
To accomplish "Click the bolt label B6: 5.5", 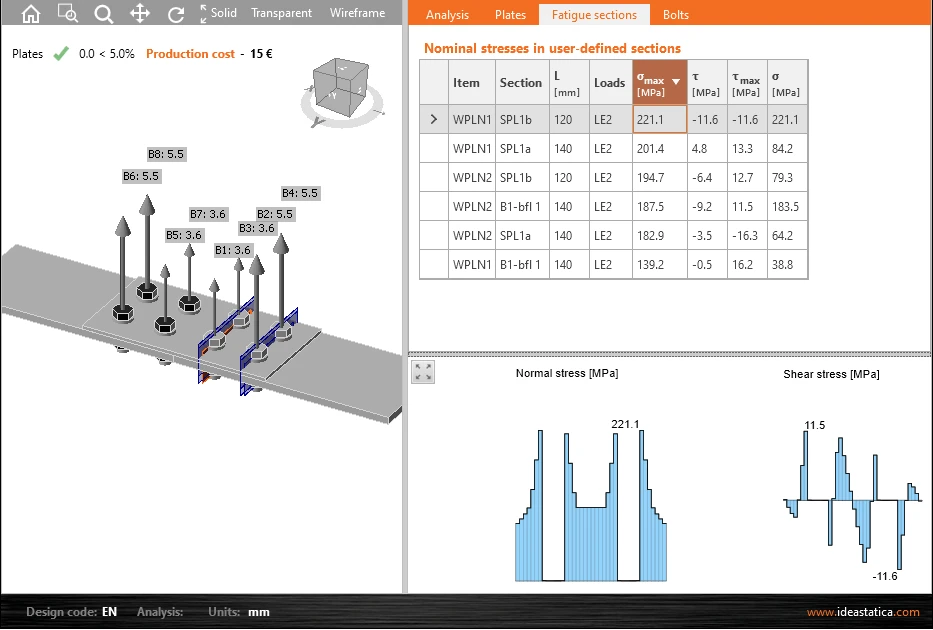I will (141, 176).
